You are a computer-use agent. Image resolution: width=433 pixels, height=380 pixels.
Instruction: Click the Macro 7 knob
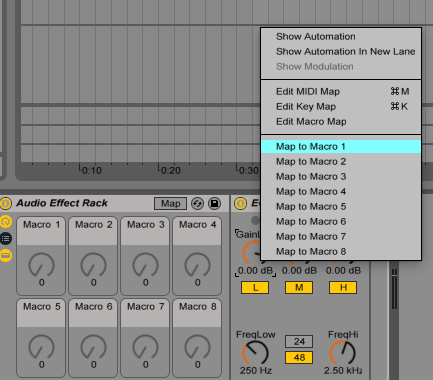click(x=145, y=347)
